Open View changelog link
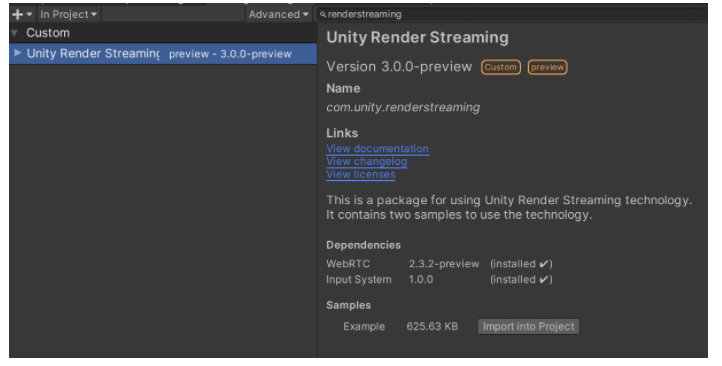722x366 pixels. point(367,162)
